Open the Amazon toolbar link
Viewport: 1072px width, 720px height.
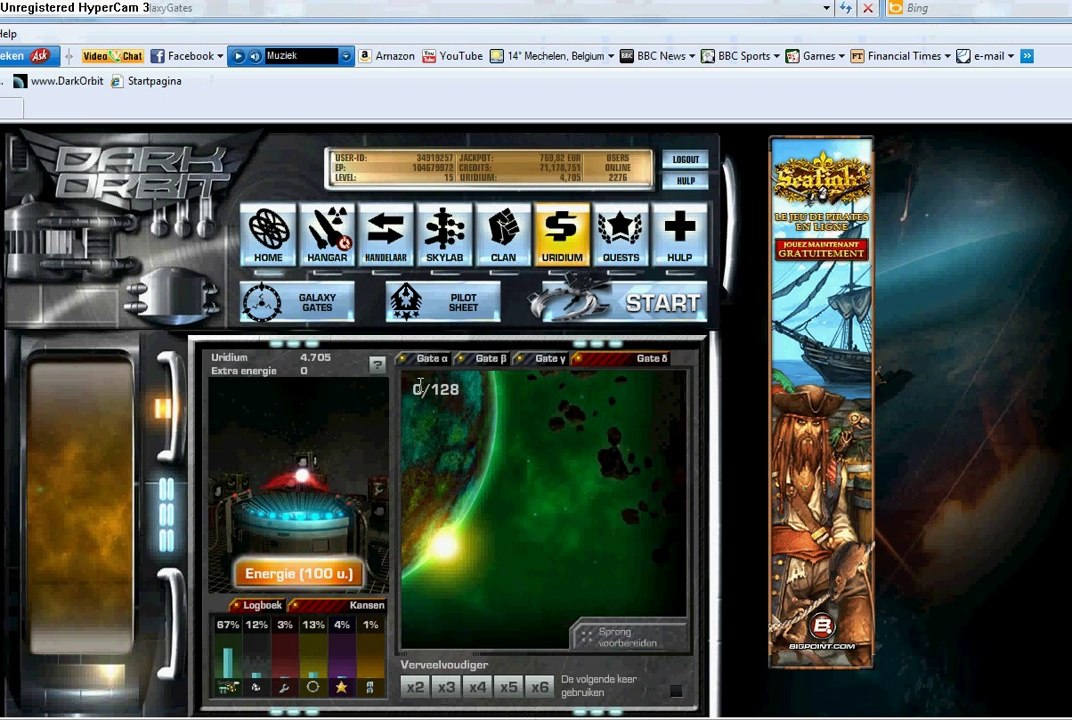tap(387, 56)
